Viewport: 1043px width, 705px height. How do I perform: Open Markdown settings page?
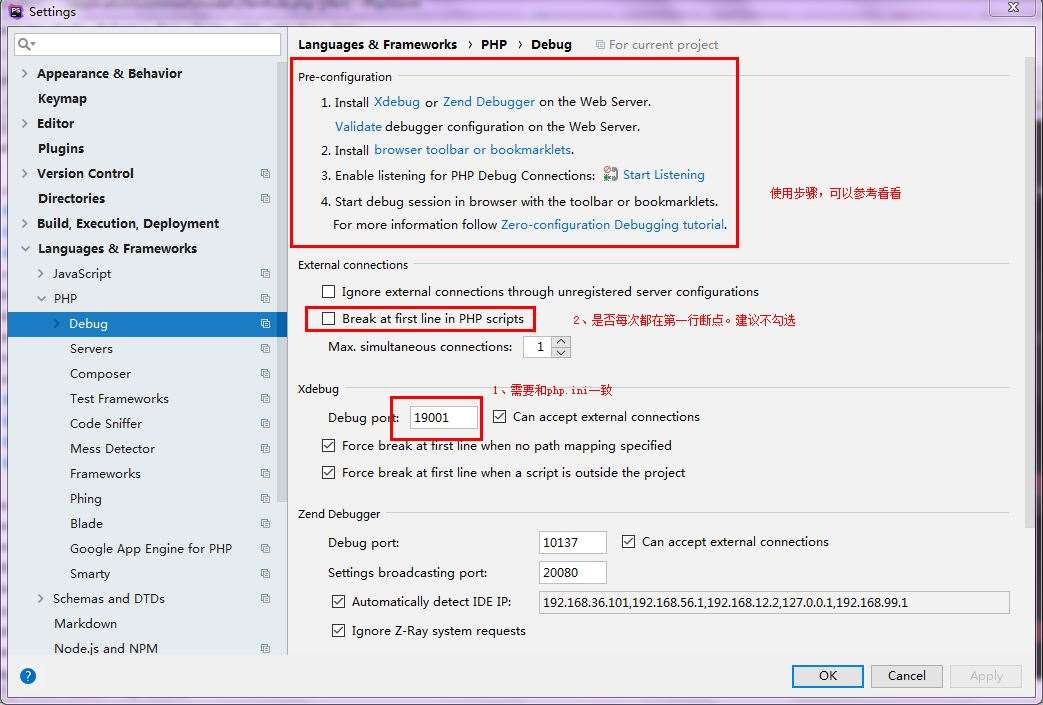pyautogui.click(x=85, y=624)
